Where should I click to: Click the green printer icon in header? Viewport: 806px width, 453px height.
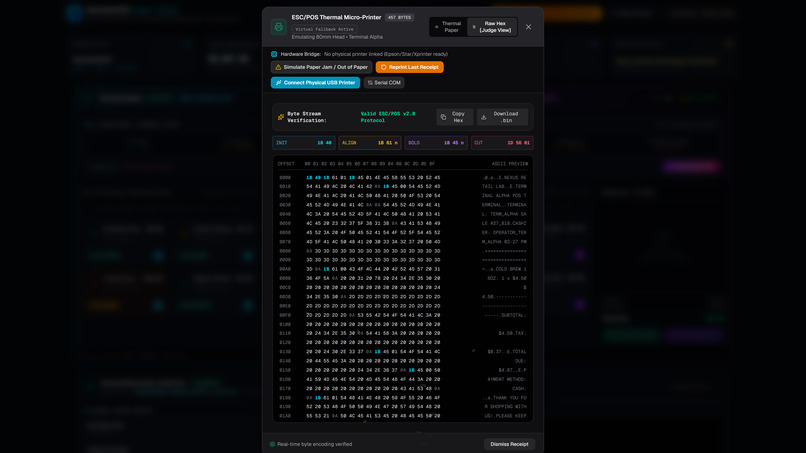click(279, 27)
